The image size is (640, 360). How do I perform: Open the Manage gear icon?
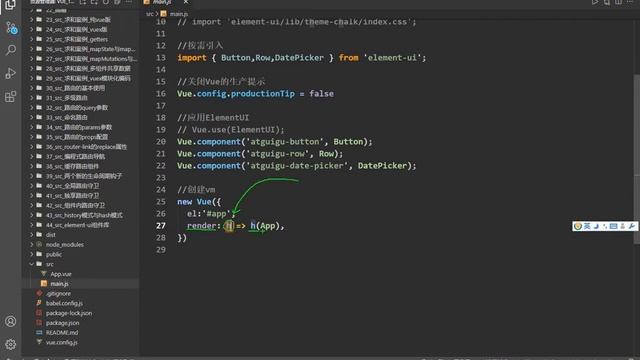(11, 344)
